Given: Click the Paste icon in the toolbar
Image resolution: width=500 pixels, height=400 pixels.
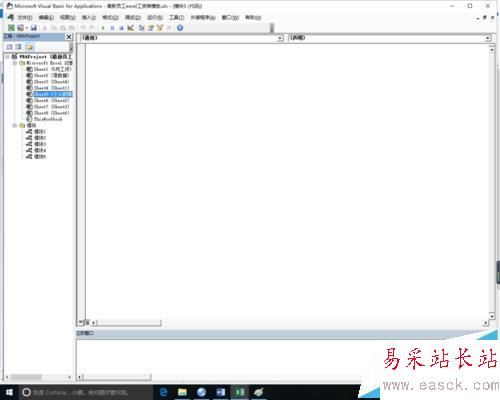Looking at the screenshot, I should pos(63,28).
